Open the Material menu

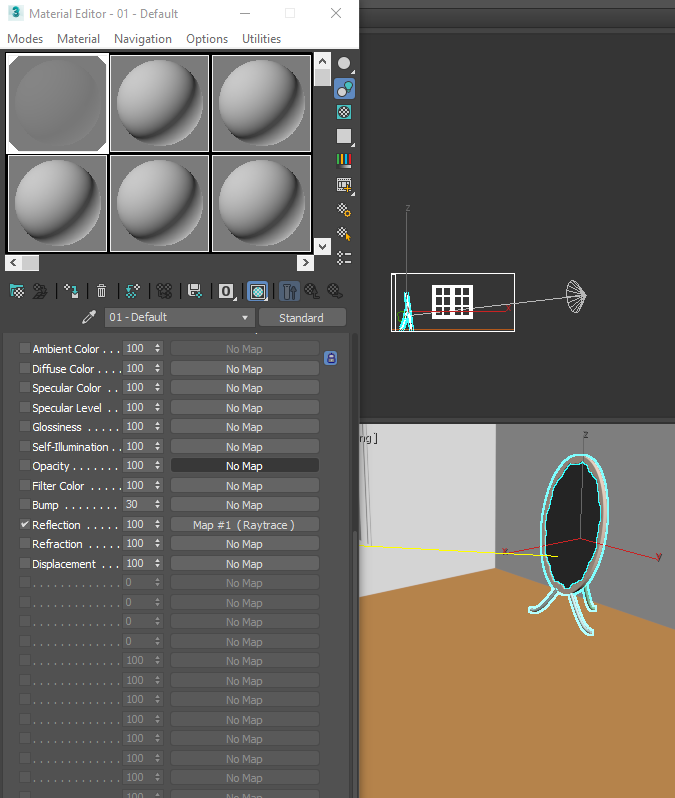coord(78,39)
